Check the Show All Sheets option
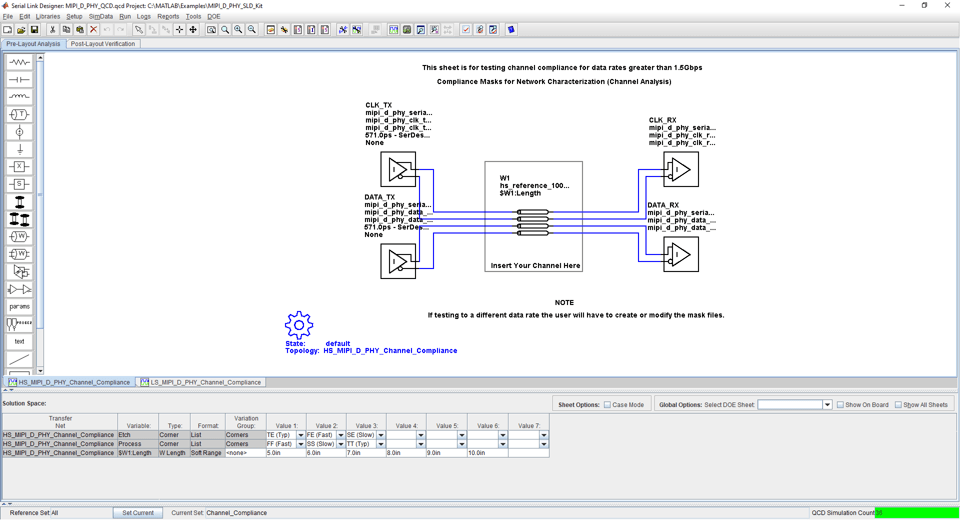This screenshot has width=960, height=520. point(898,405)
